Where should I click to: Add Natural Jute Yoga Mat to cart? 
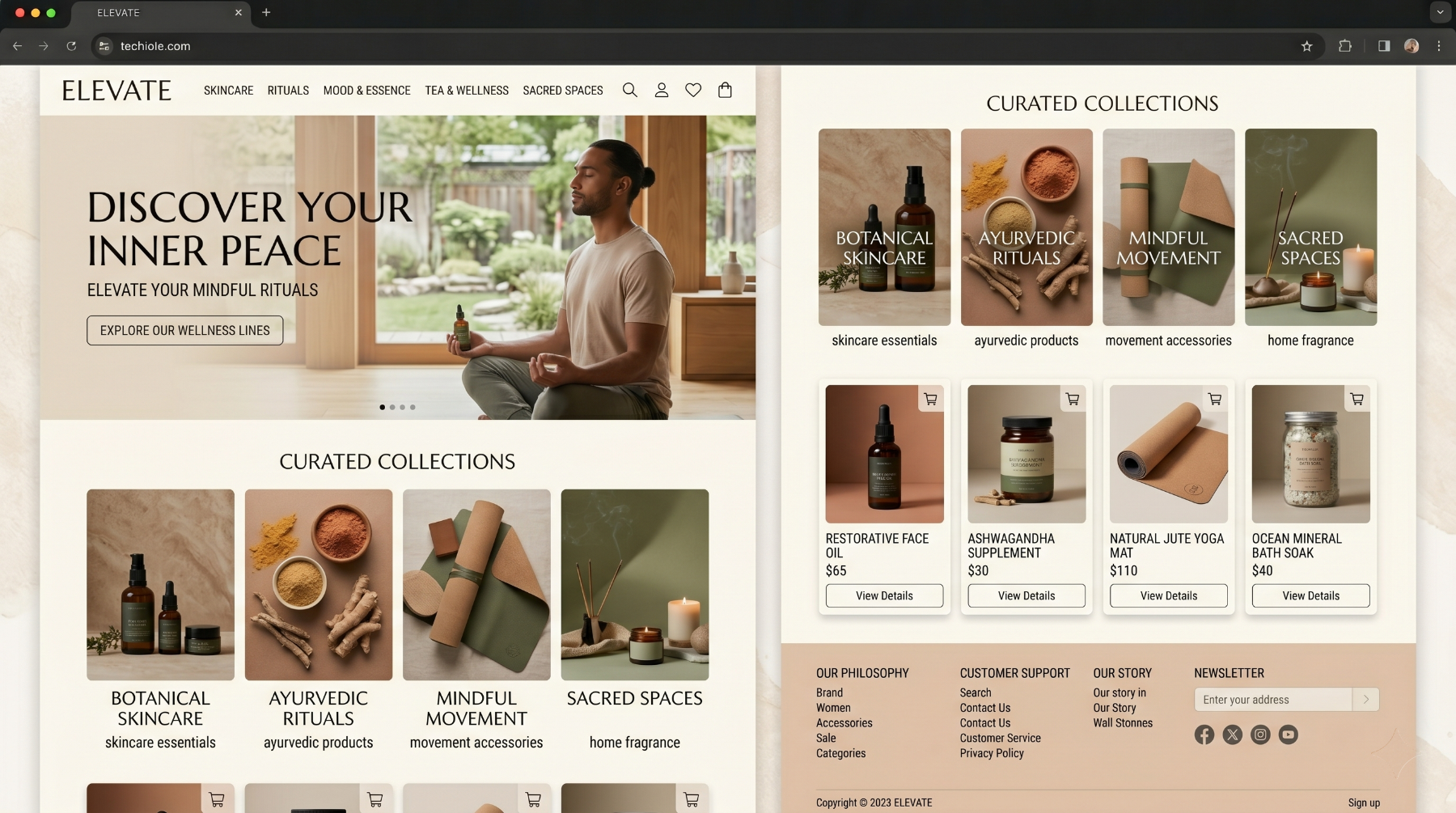[1214, 399]
